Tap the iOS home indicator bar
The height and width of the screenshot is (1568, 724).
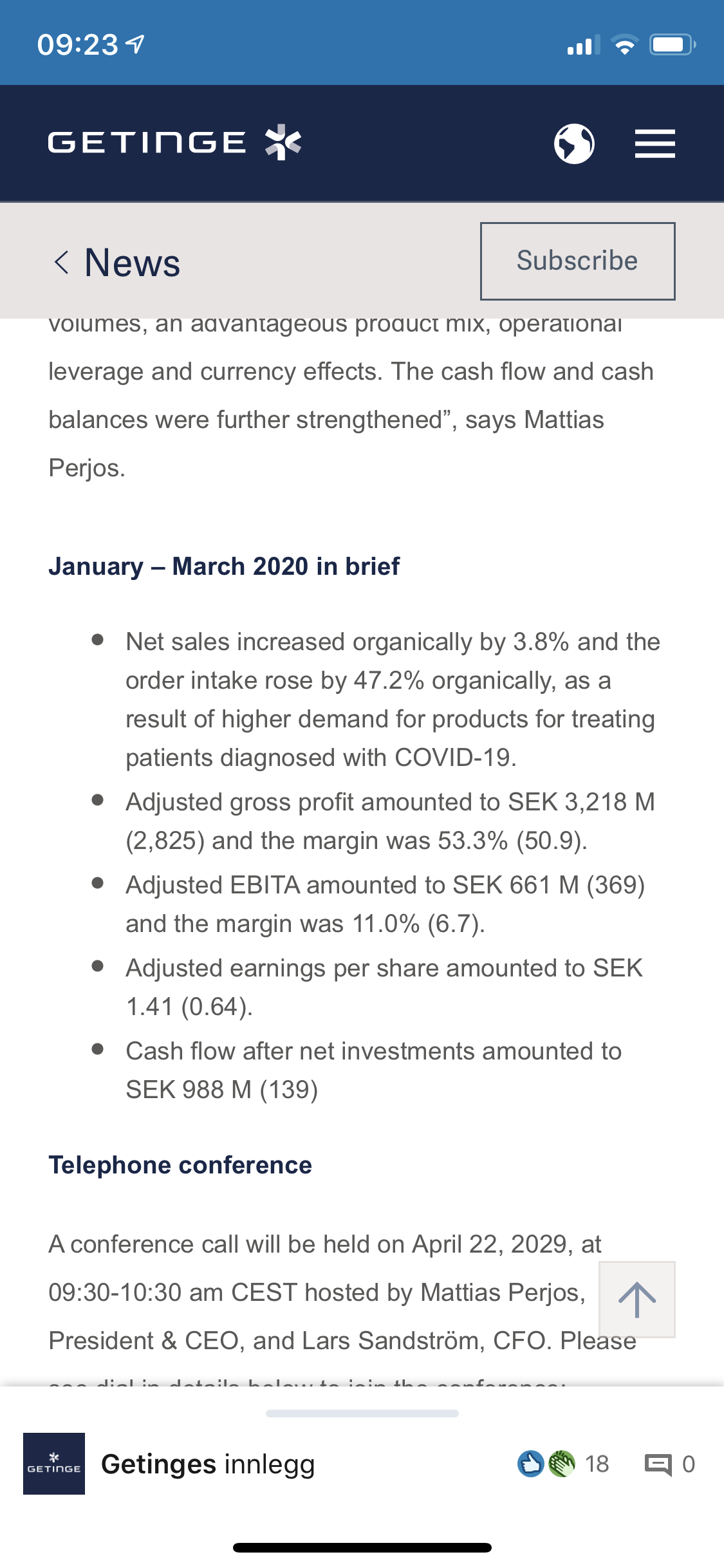tap(362, 1547)
